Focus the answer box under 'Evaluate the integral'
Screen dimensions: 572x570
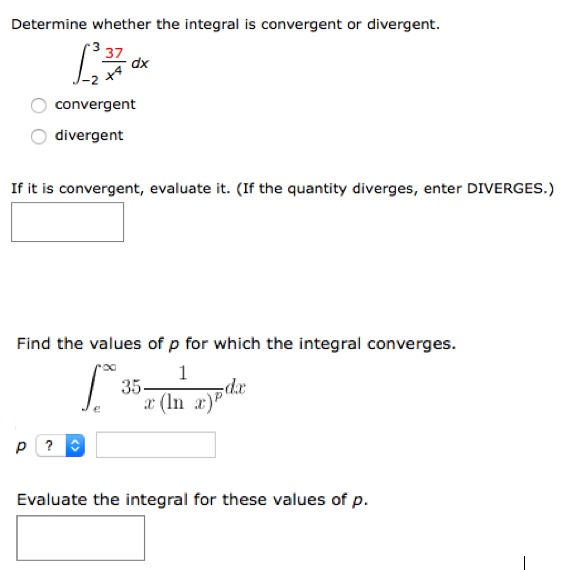tap(81, 538)
